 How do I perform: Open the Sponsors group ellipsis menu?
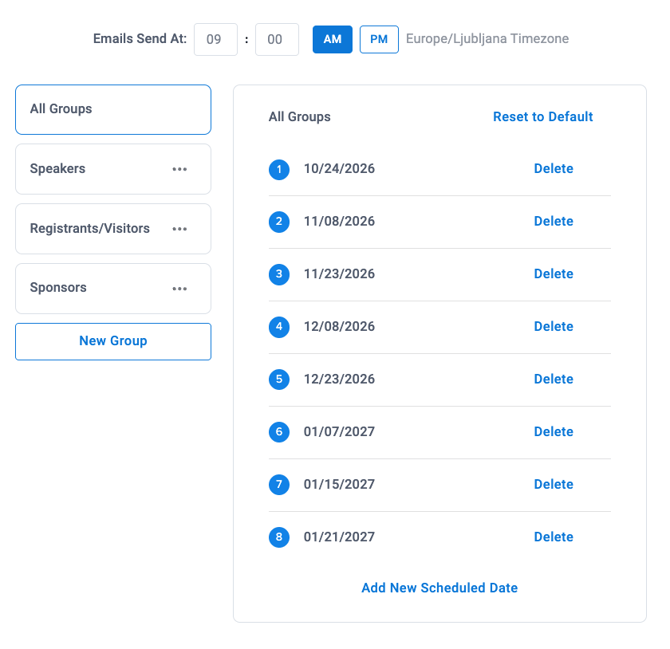point(179,289)
